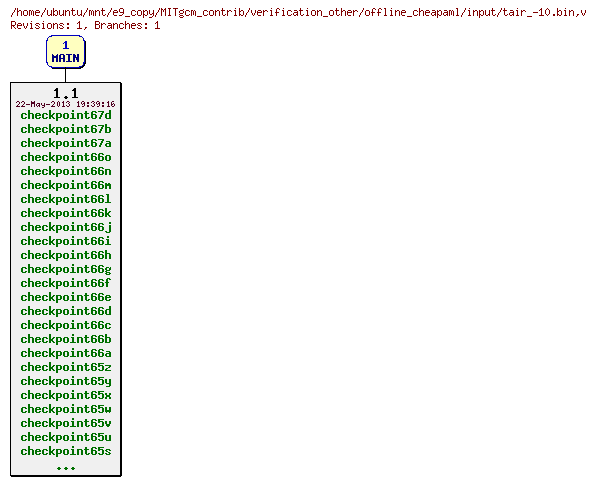Open revision 1.1 label
Viewport: 596px width, 485px height.
[65, 93]
